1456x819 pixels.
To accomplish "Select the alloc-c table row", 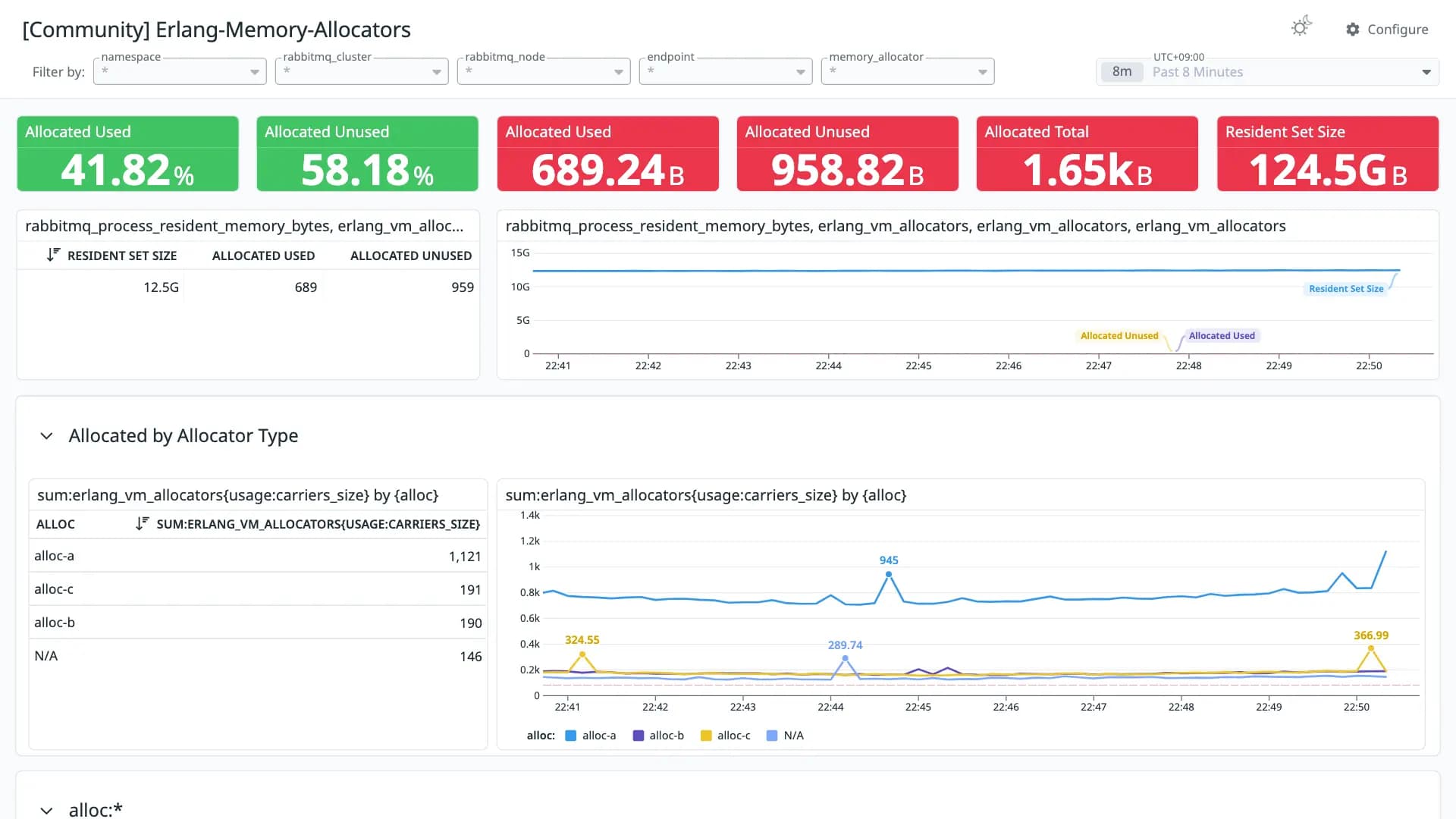I will [x=258, y=589].
